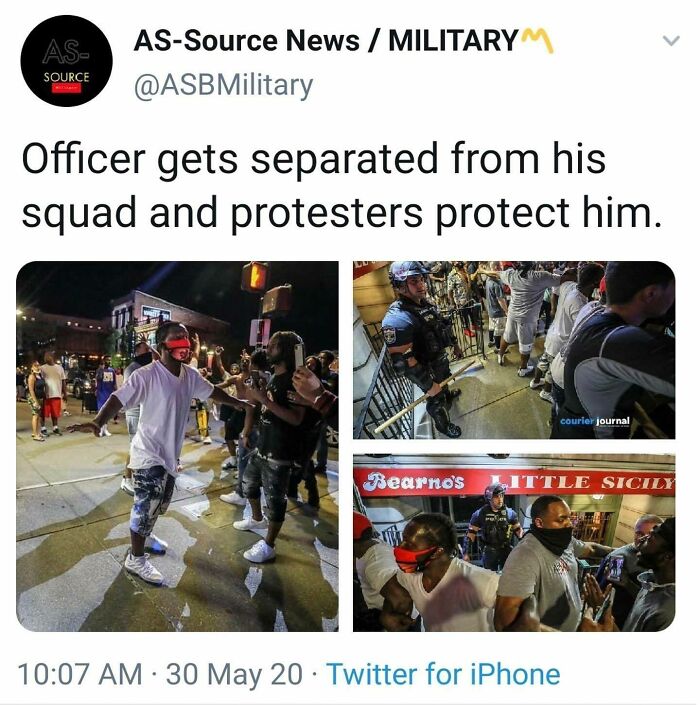Click the yellow M emoji after MILITARY
700x705 pixels.
point(537,40)
